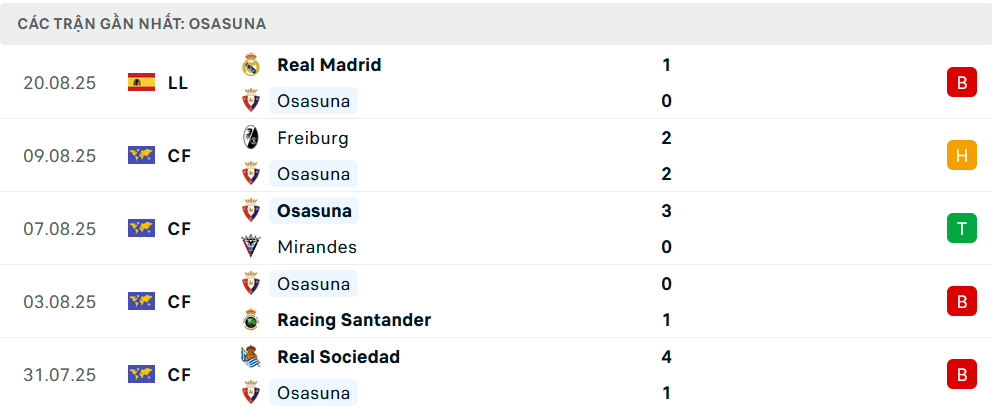The height and width of the screenshot is (407, 992).
Task: Open the Racing Santander team link
Action: pos(354,320)
